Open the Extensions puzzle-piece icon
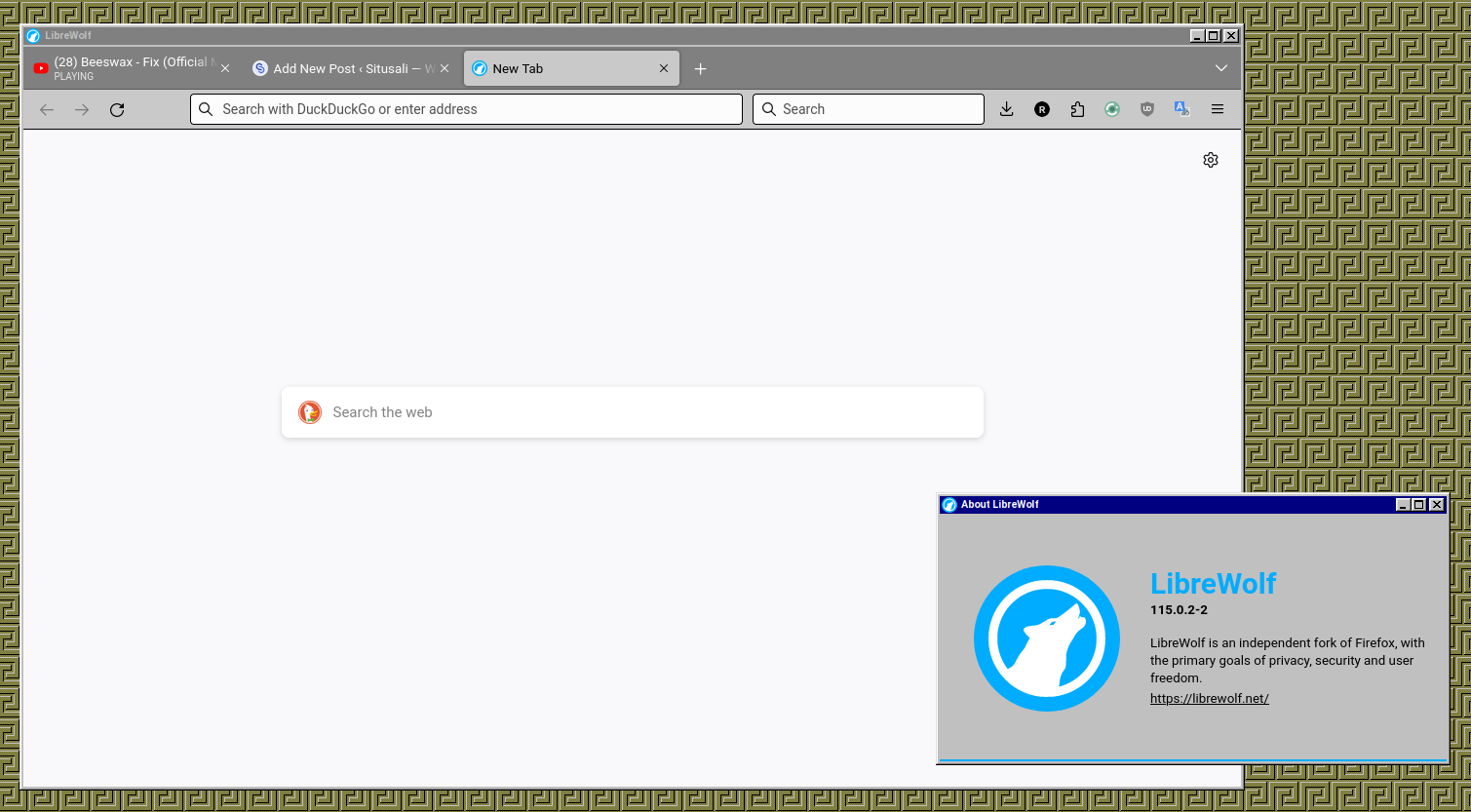 (1077, 109)
